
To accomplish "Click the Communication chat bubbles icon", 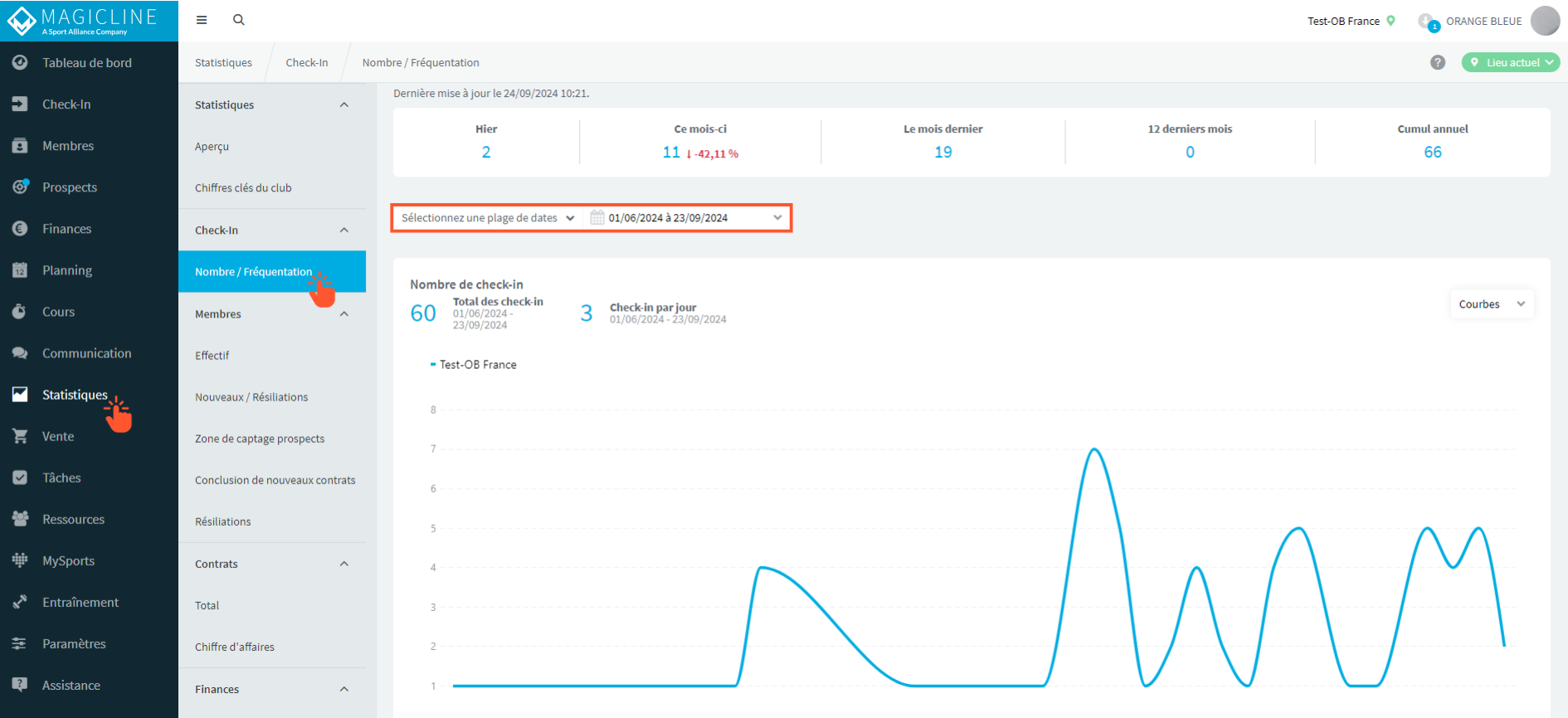I will tap(20, 353).
